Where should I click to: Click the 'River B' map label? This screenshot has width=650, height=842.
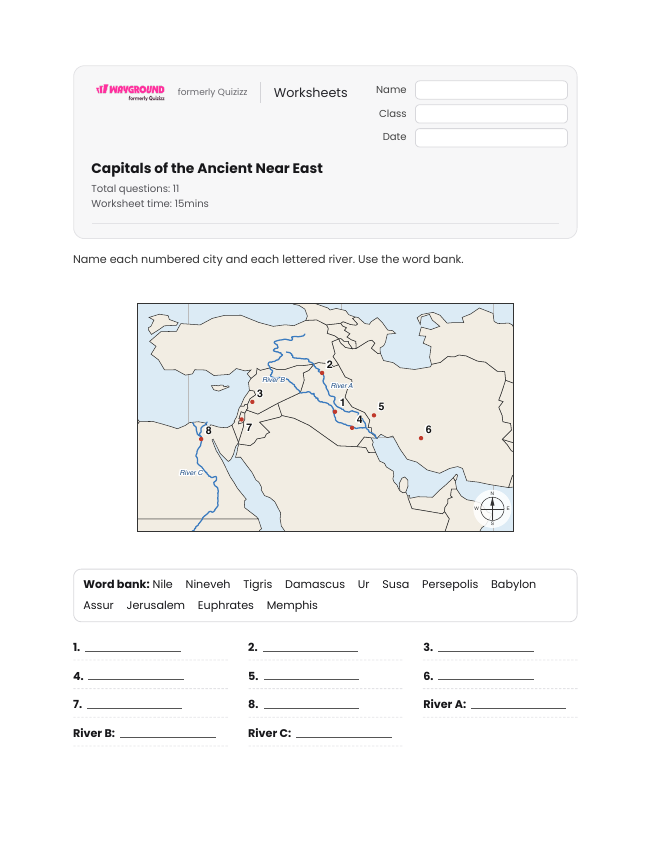click(x=274, y=380)
